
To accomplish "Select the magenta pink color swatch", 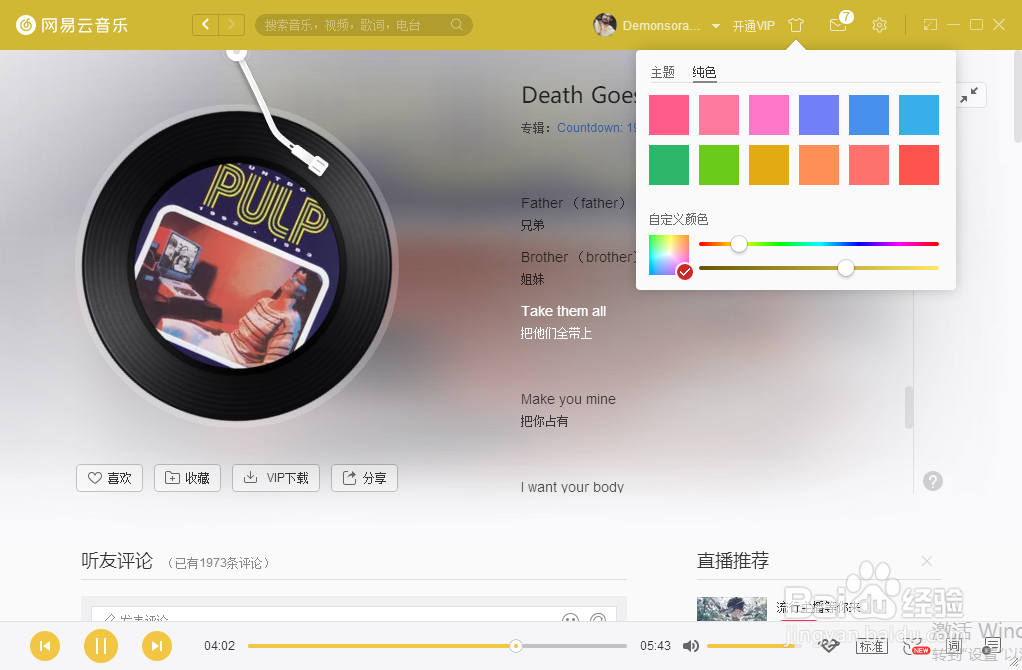I will tap(769, 115).
